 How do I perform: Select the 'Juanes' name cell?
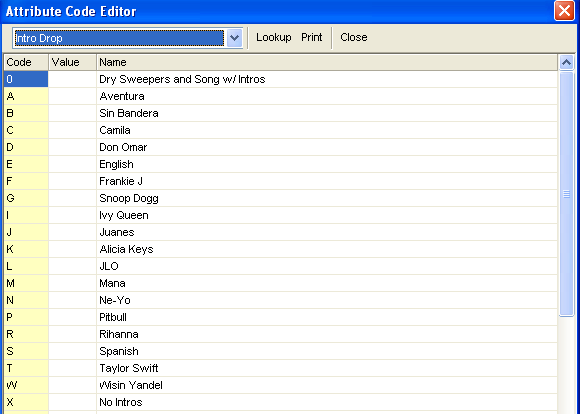point(327,232)
